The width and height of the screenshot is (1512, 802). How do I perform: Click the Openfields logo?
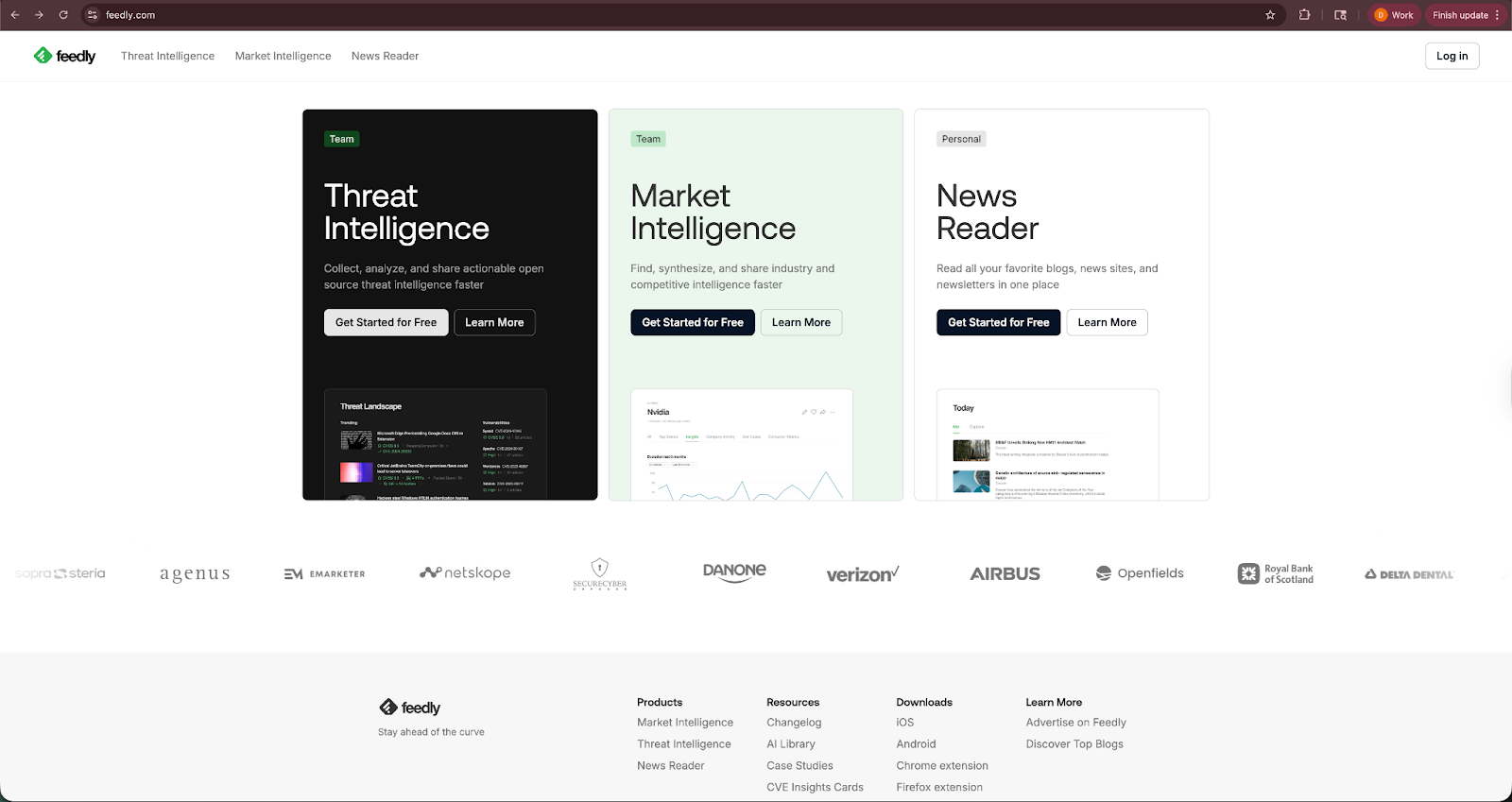pyautogui.click(x=1140, y=573)
